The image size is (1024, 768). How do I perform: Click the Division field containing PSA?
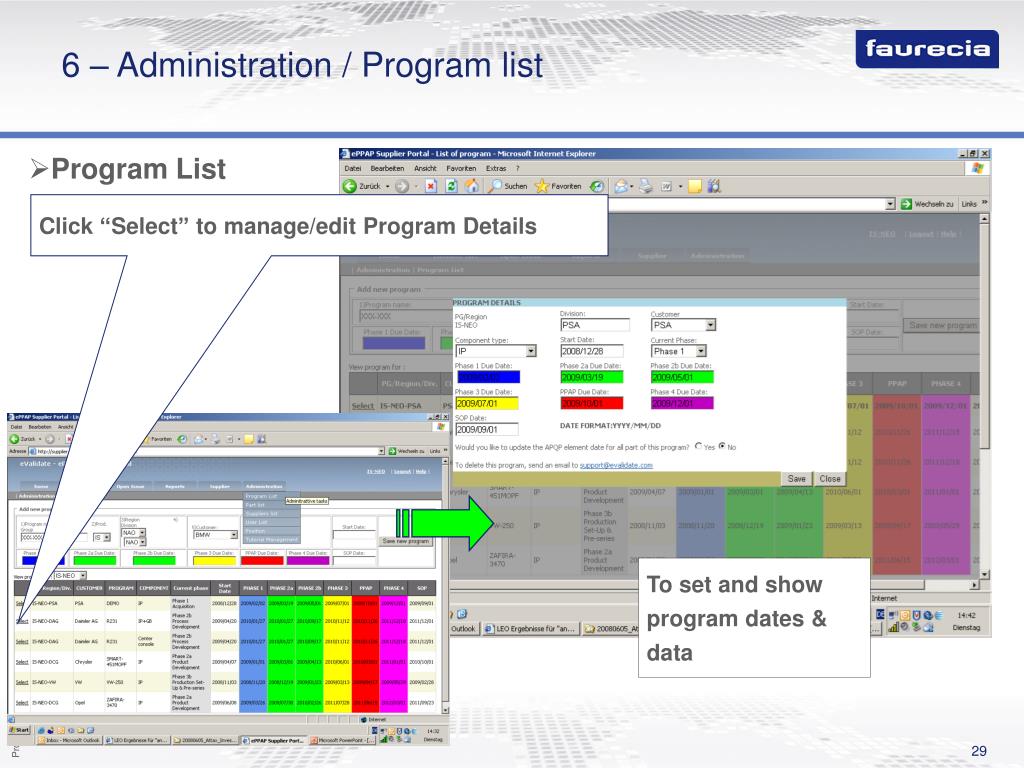pyautogui.click(x=594, y=325)
